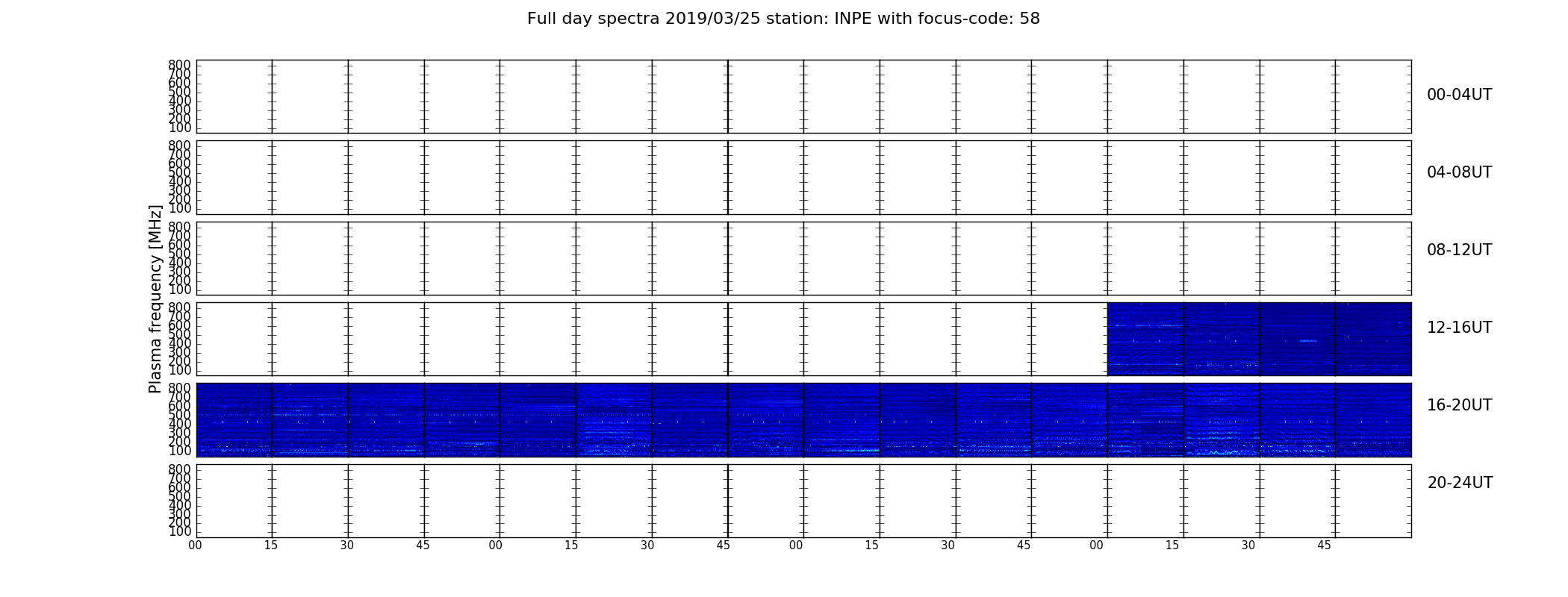Screen dimensions: 1568x597
Task: Click the empty 08-12UT spectrum panel
Action: pyautogui.click(x=803, y=258)
